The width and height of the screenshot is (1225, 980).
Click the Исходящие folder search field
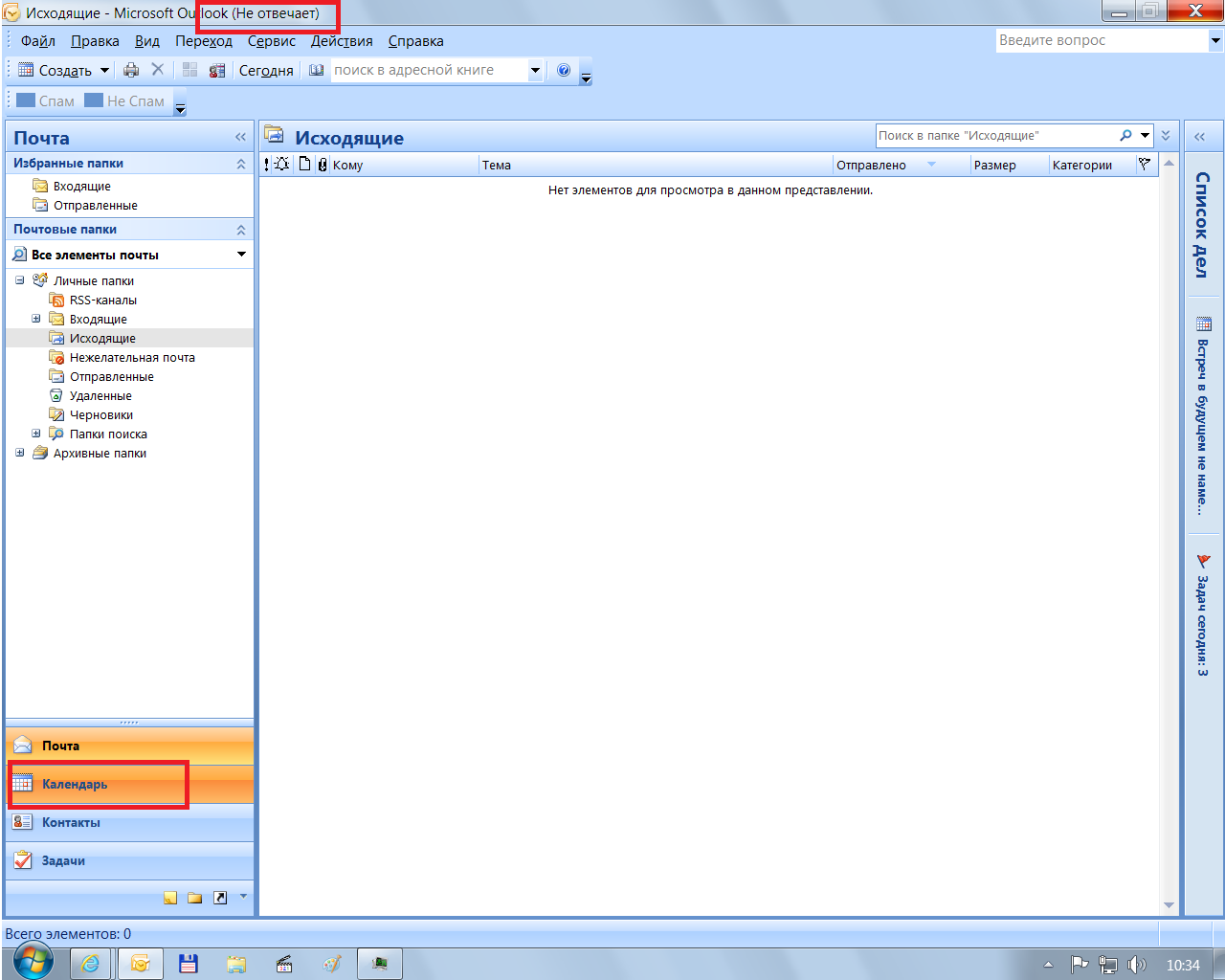coord(995,136)
